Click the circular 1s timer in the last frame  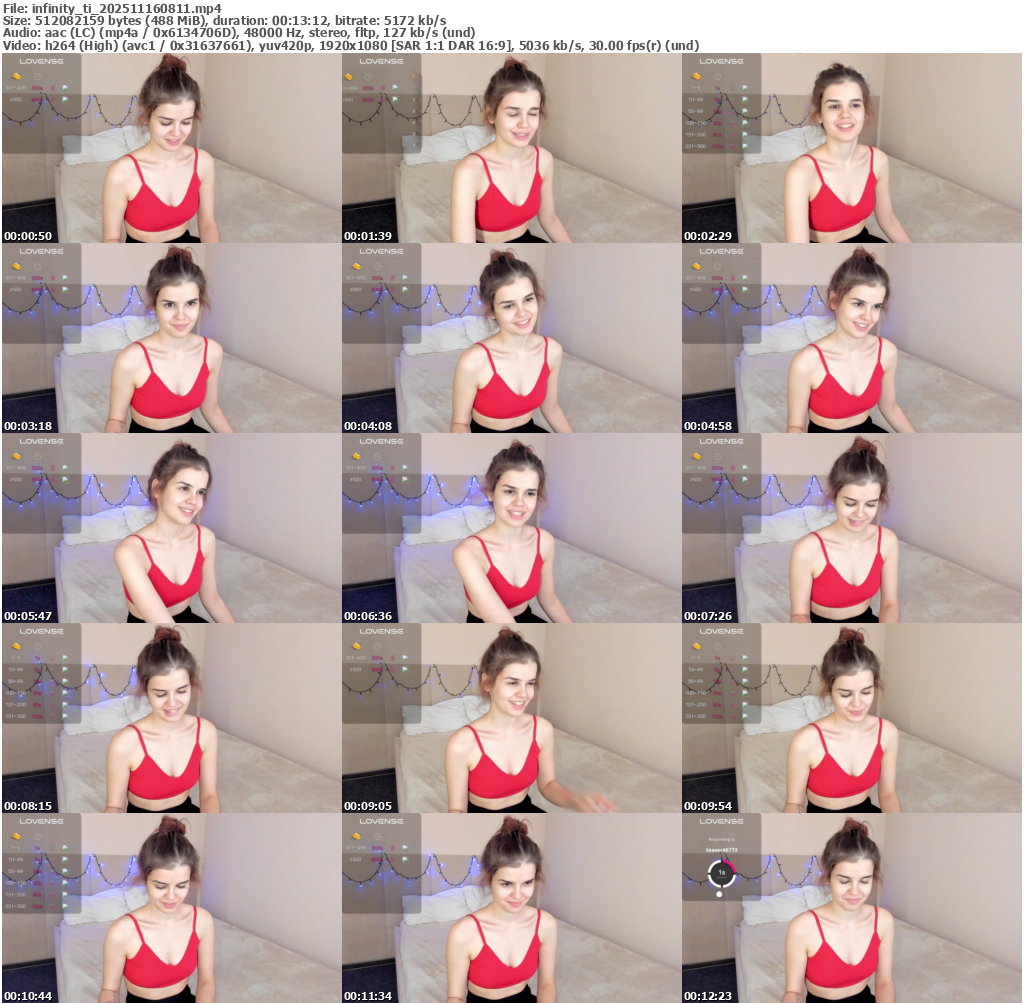click(721, 872)
